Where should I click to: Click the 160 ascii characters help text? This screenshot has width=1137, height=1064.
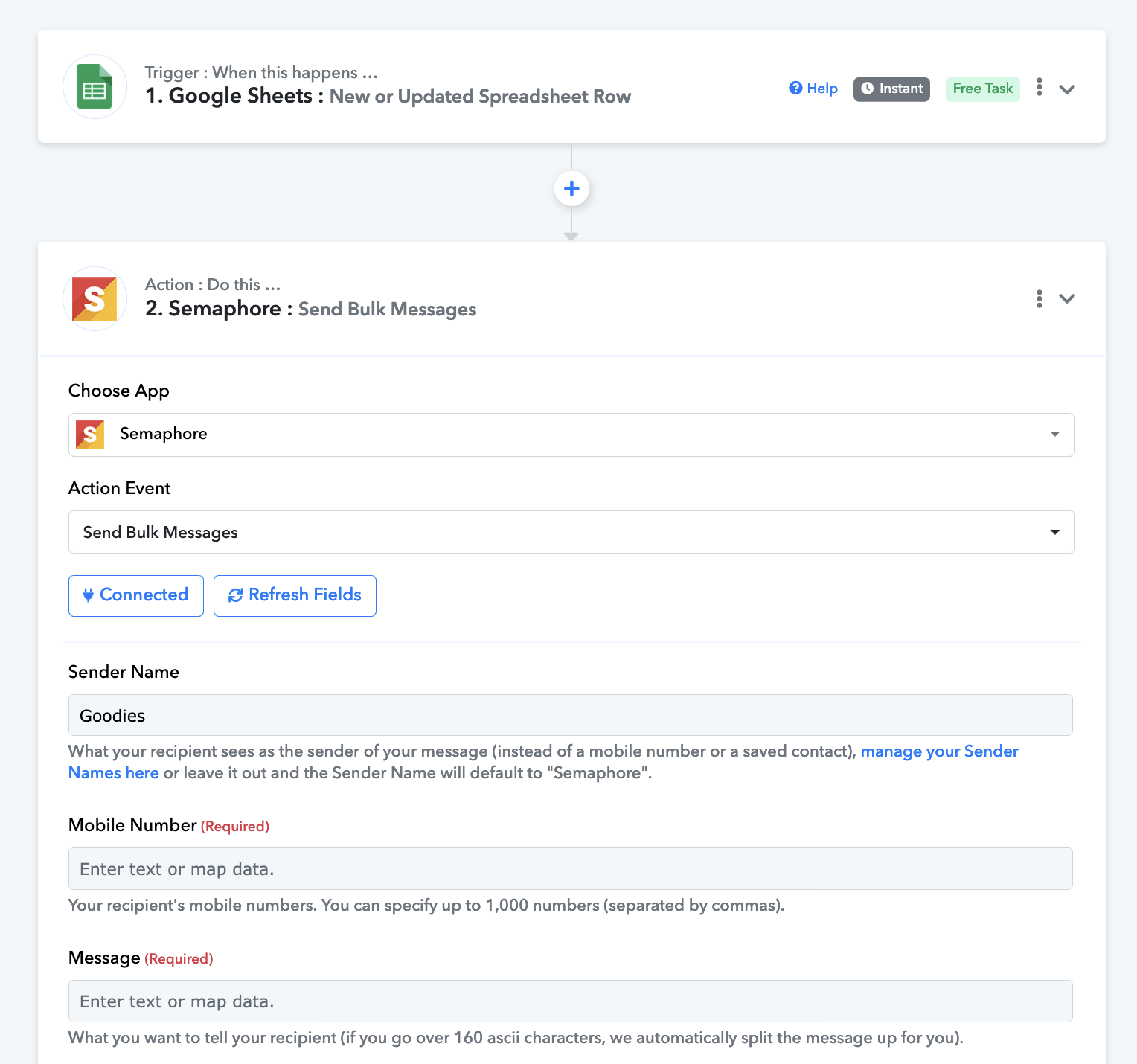(516, 1038)
